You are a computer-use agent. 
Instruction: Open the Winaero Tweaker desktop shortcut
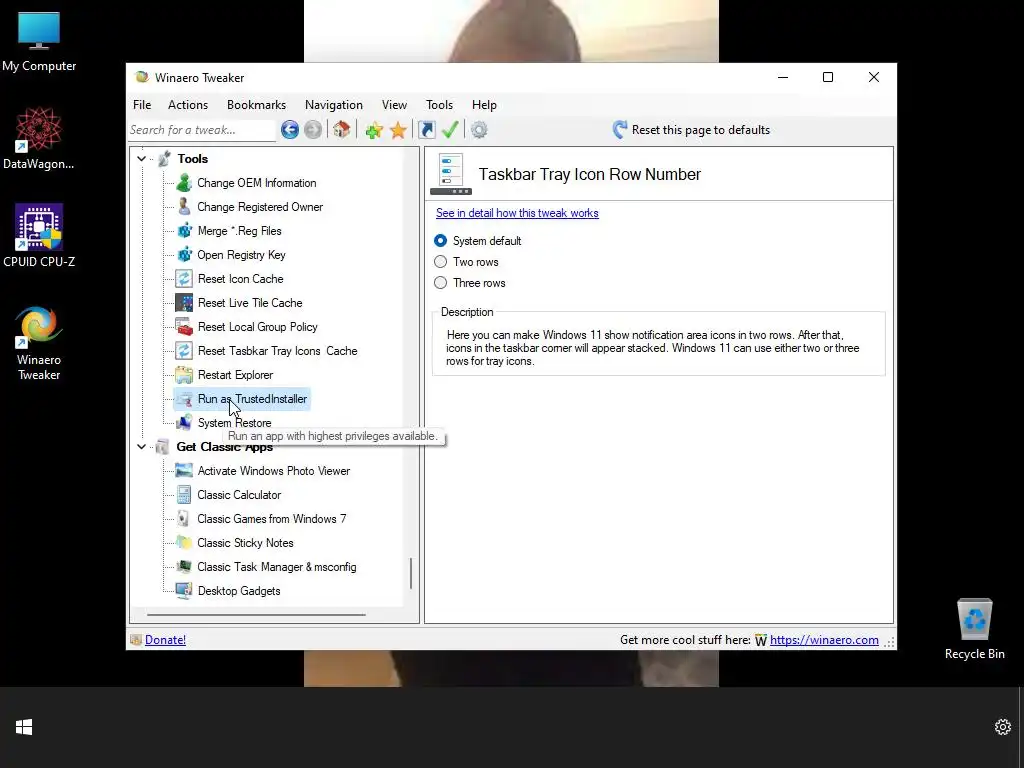39,344
